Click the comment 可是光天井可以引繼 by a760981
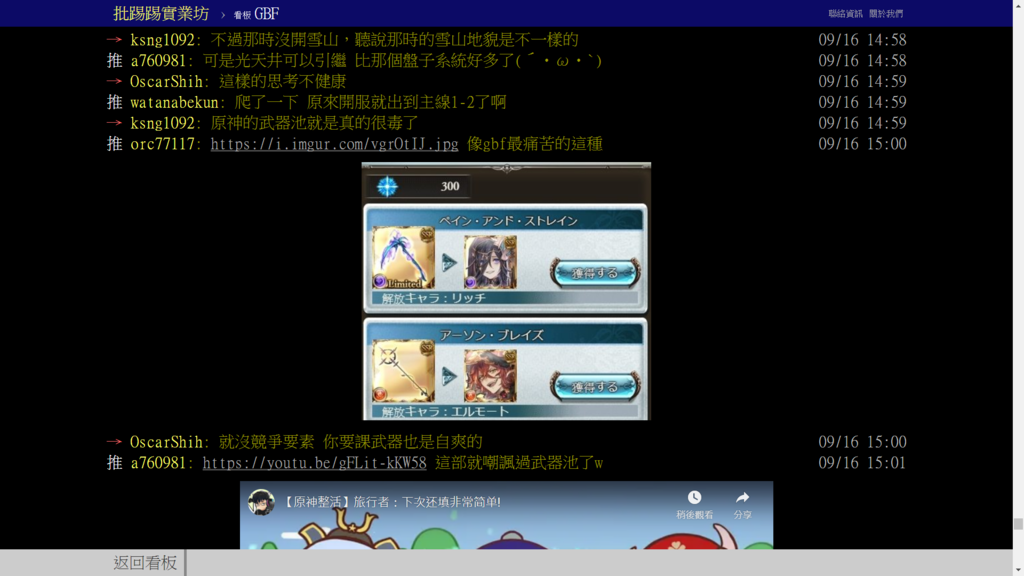1024x576 pixels. [x=402, y=60]
